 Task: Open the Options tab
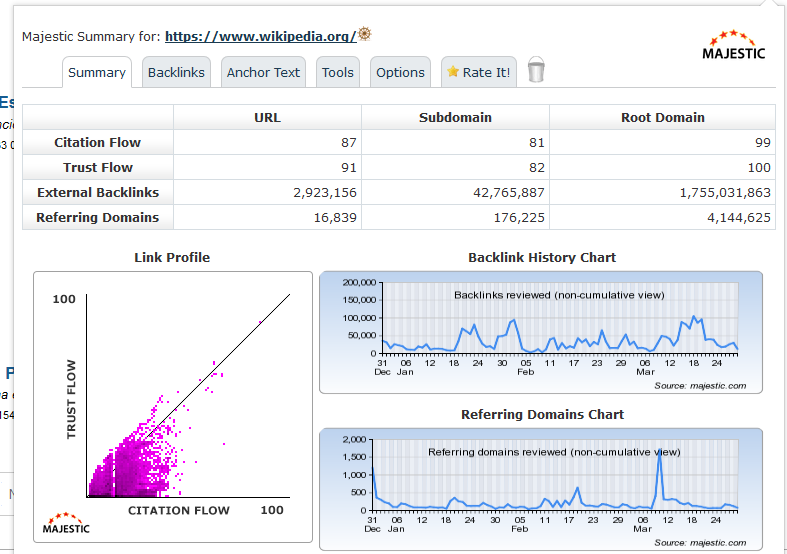[400, 72]
